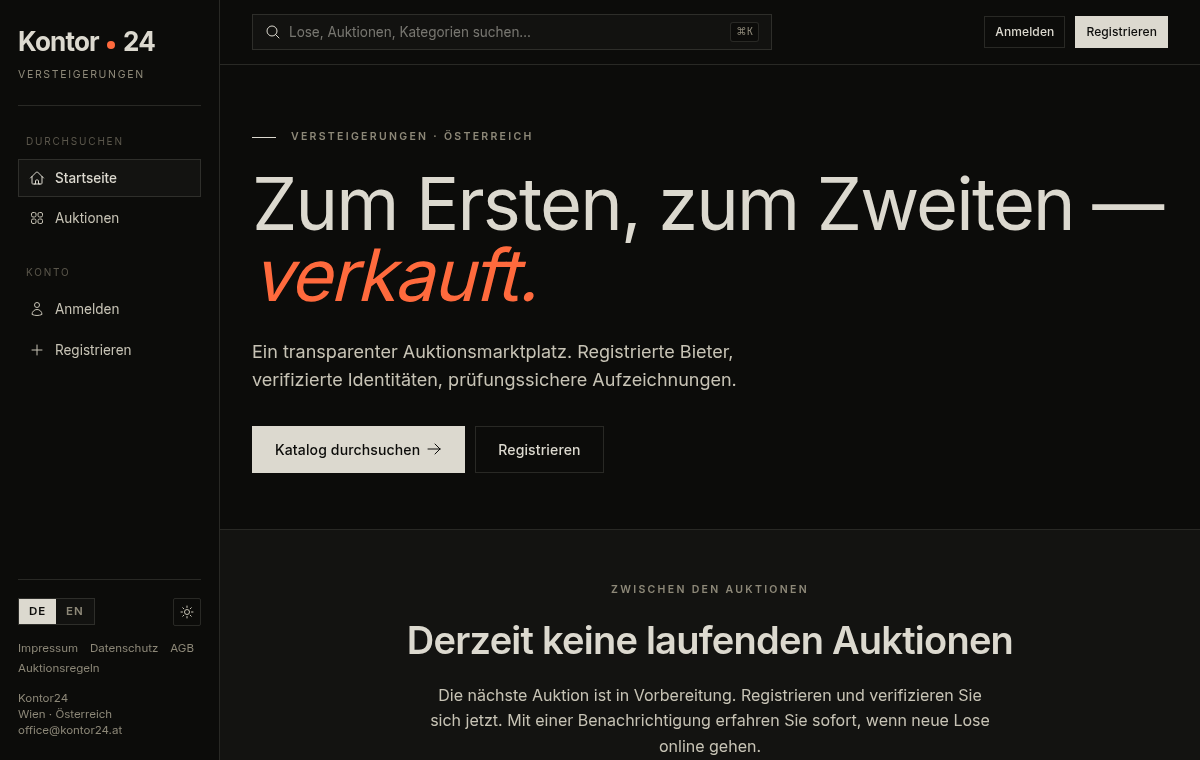
Task: Switch language to DE
Action: [37, 611]
